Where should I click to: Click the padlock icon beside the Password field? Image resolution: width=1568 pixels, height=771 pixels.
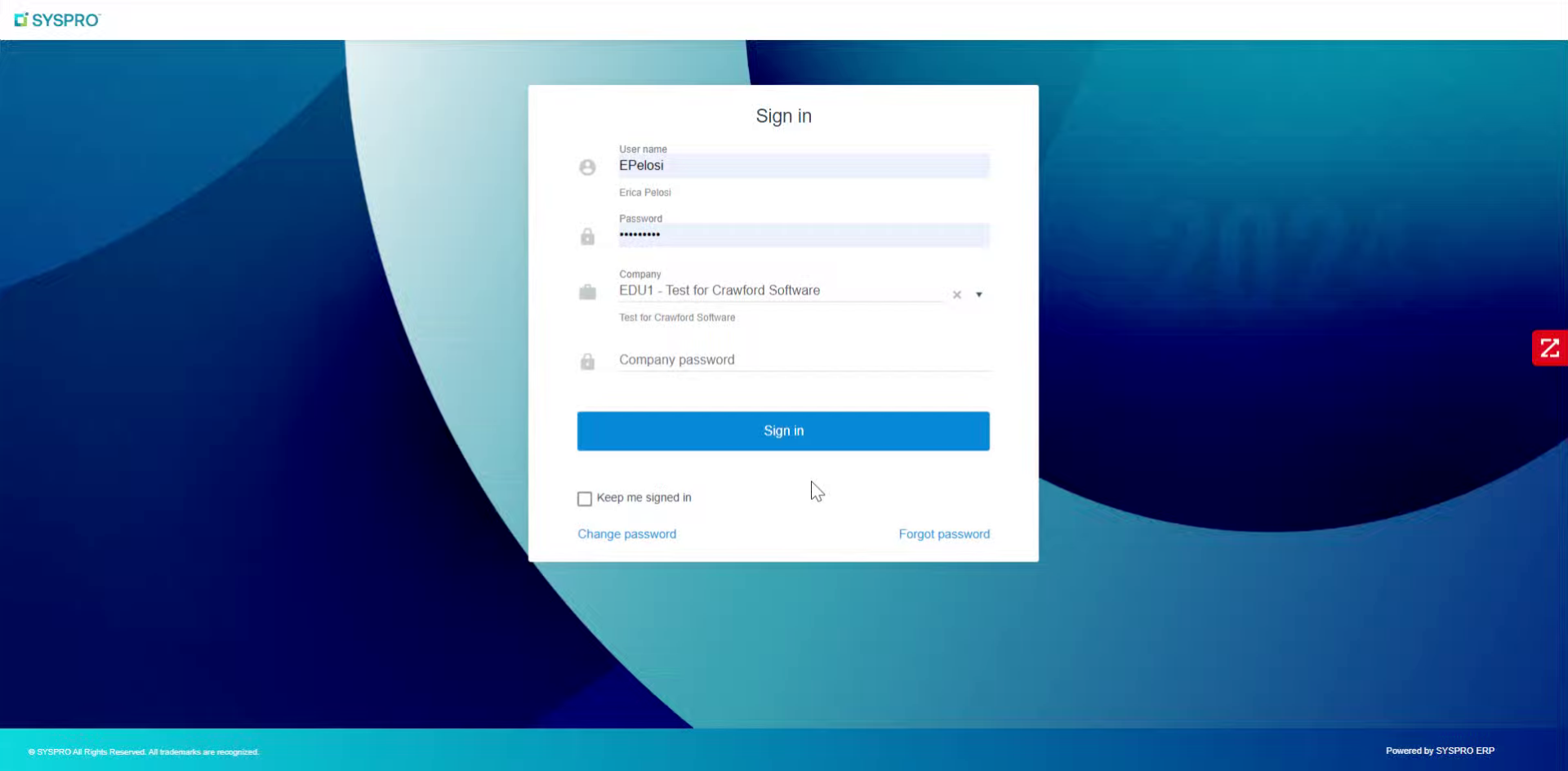[x=587, y=237]
